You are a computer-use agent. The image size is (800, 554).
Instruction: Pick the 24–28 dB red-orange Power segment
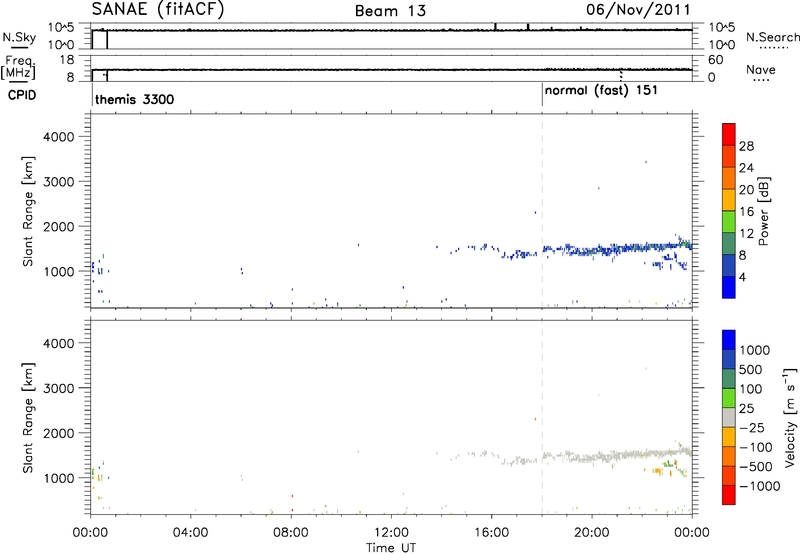(x=729, y=156)
